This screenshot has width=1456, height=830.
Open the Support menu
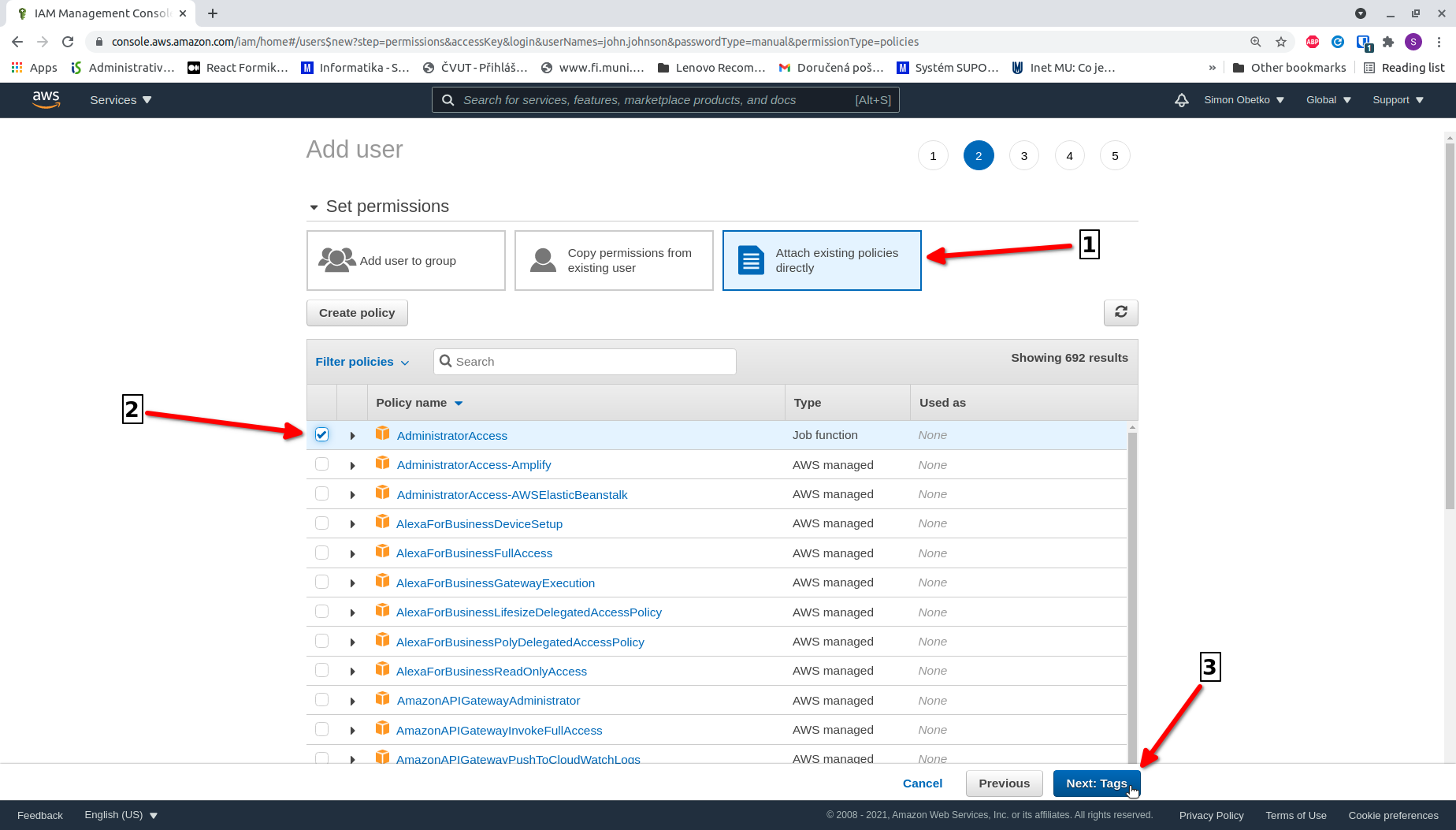coord(1398,100)
